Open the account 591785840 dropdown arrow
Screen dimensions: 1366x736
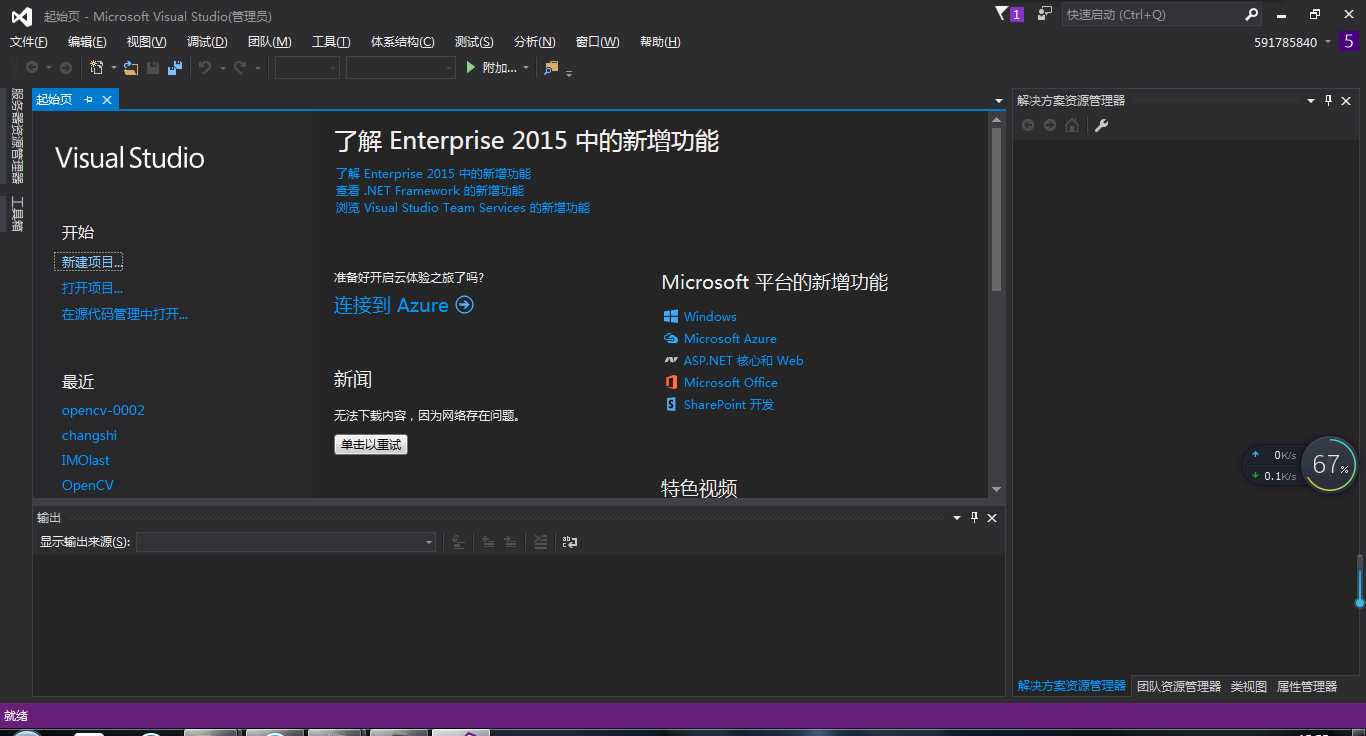[x=1328, y=42]
